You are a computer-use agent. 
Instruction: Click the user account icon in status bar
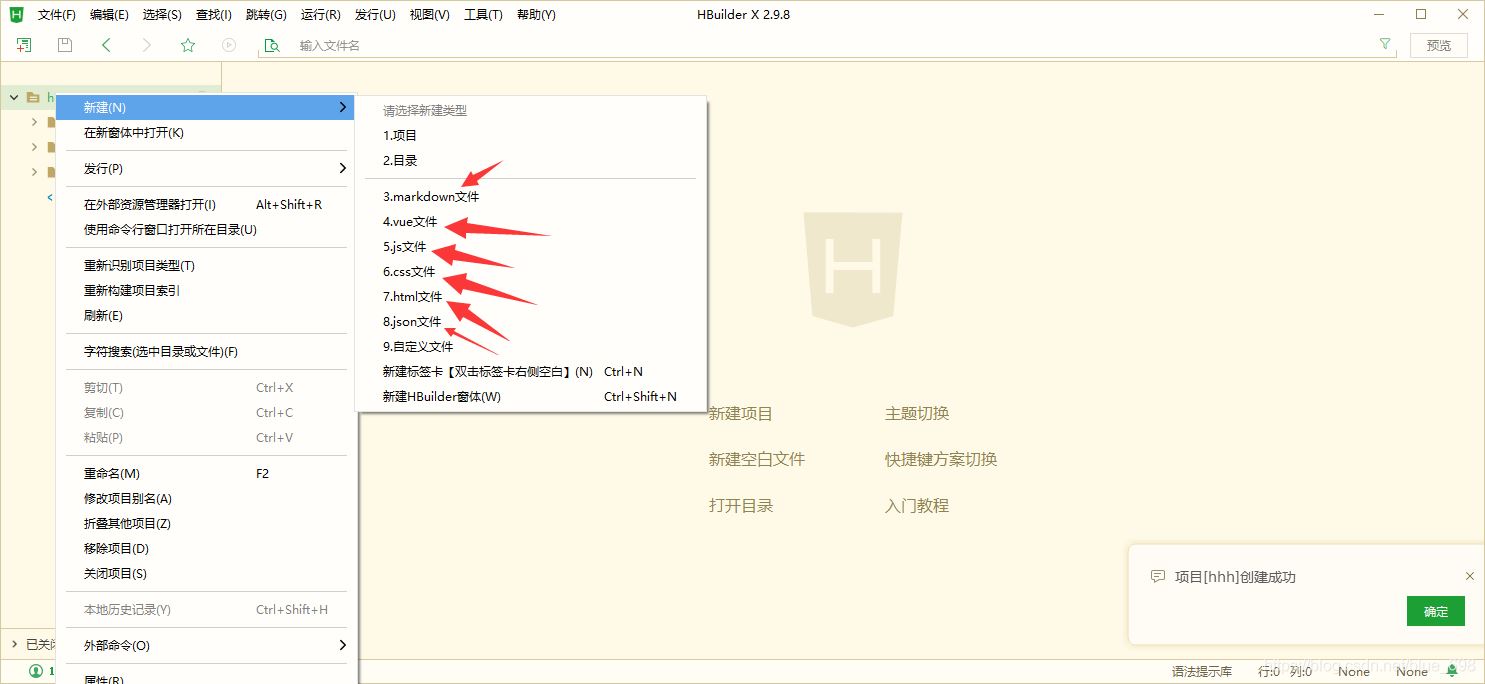coord(36,671)
